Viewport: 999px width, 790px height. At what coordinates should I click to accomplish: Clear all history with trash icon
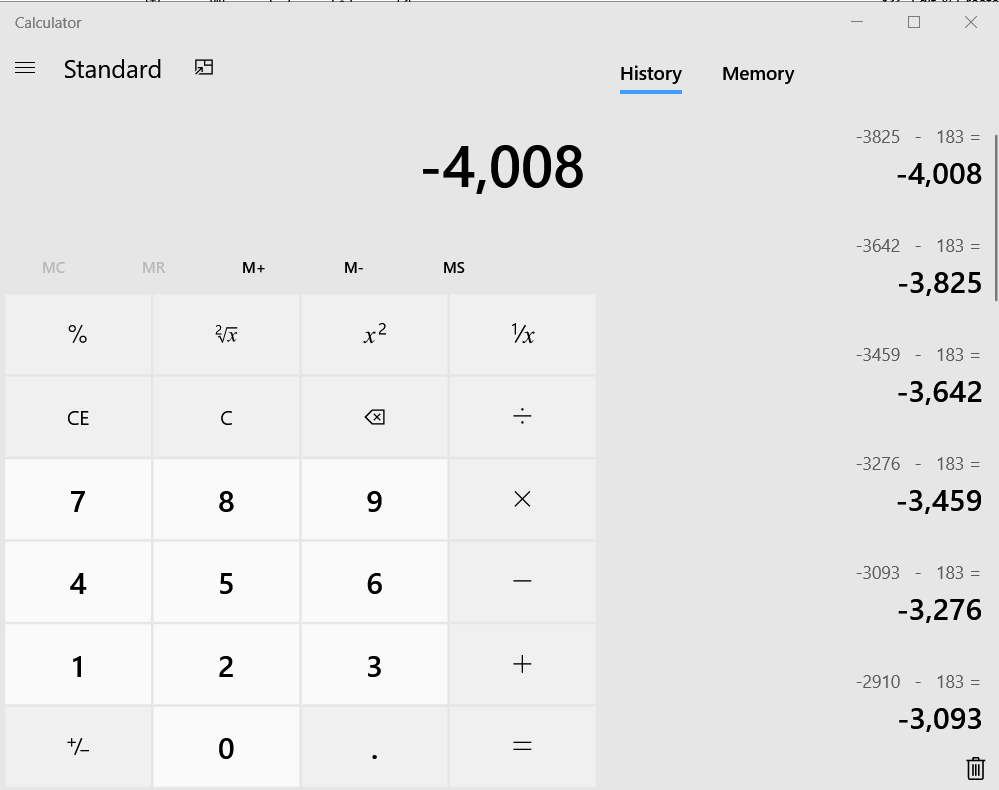coord(975,767)
